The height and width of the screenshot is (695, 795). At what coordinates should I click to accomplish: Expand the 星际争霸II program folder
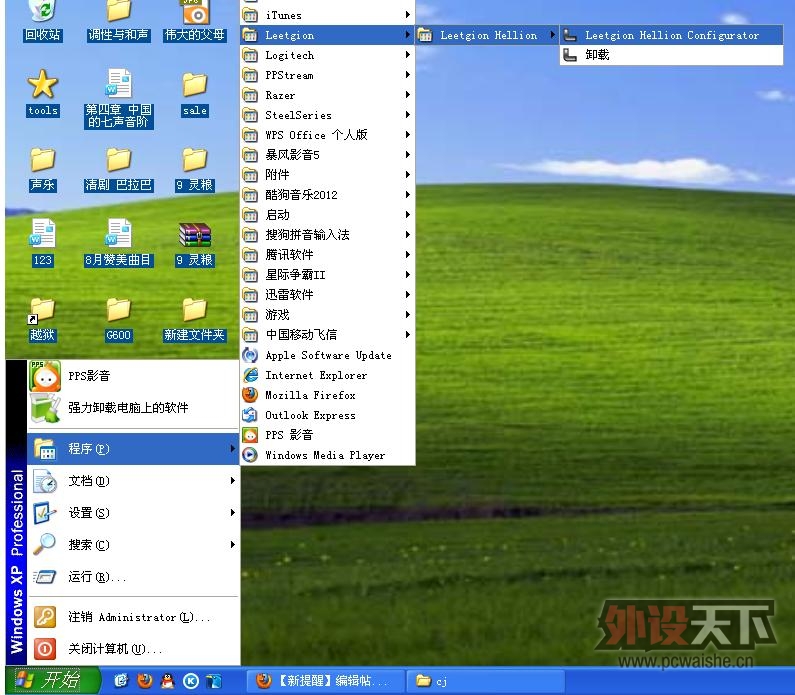coord(328,275)
